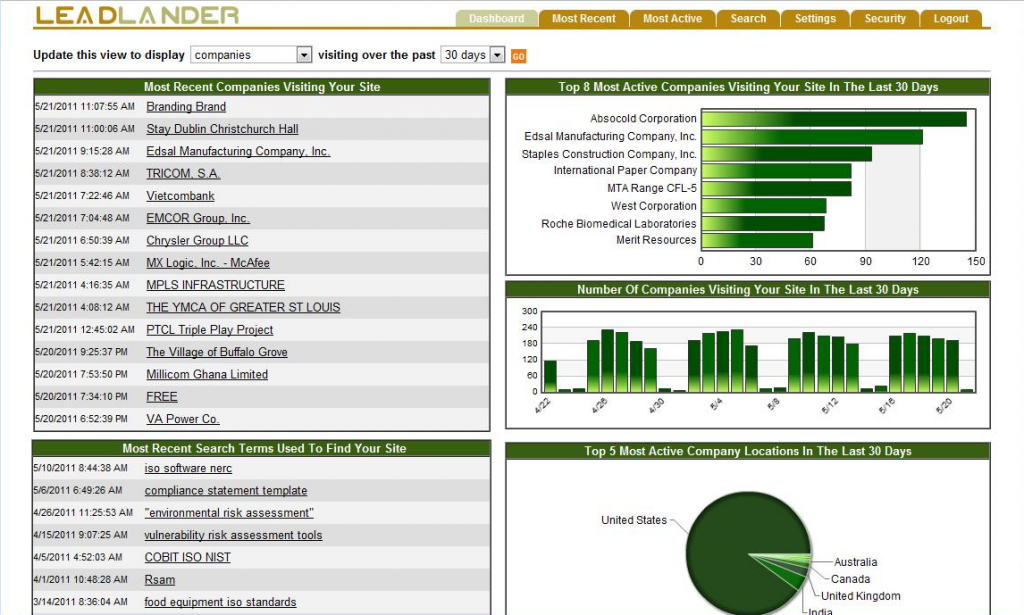Click the LeadLander logo

click(x=137, y=16)
